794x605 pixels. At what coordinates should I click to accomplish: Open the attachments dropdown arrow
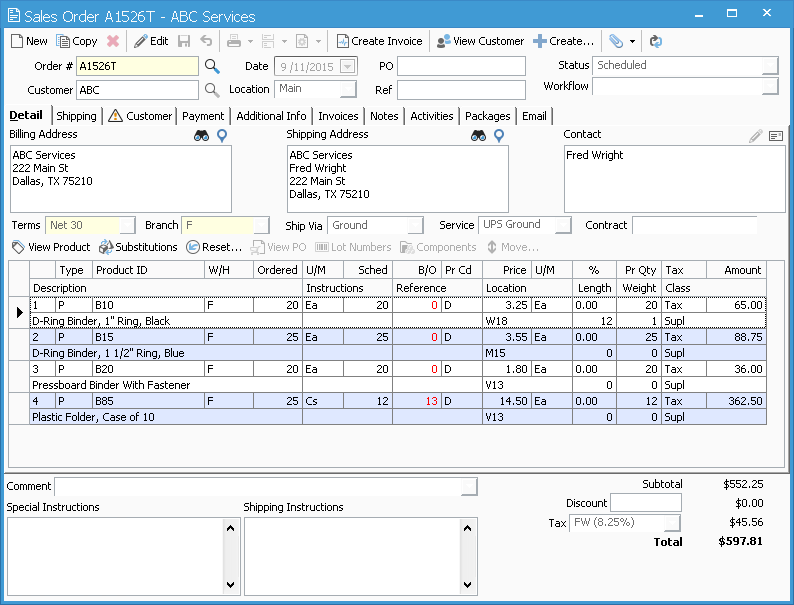tap(632, 42)
